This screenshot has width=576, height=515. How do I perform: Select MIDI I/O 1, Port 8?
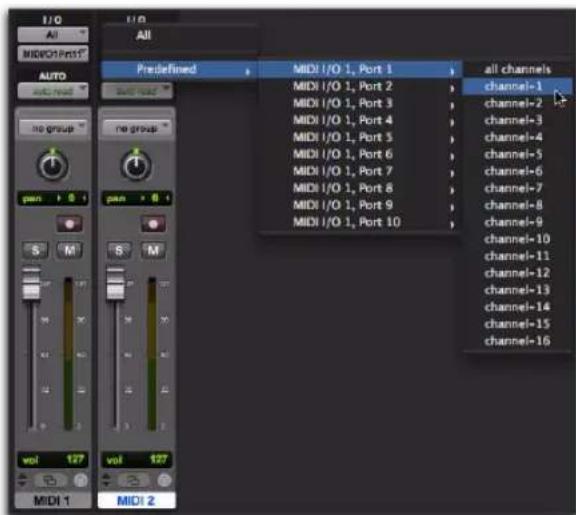click(x=360, y=188)
